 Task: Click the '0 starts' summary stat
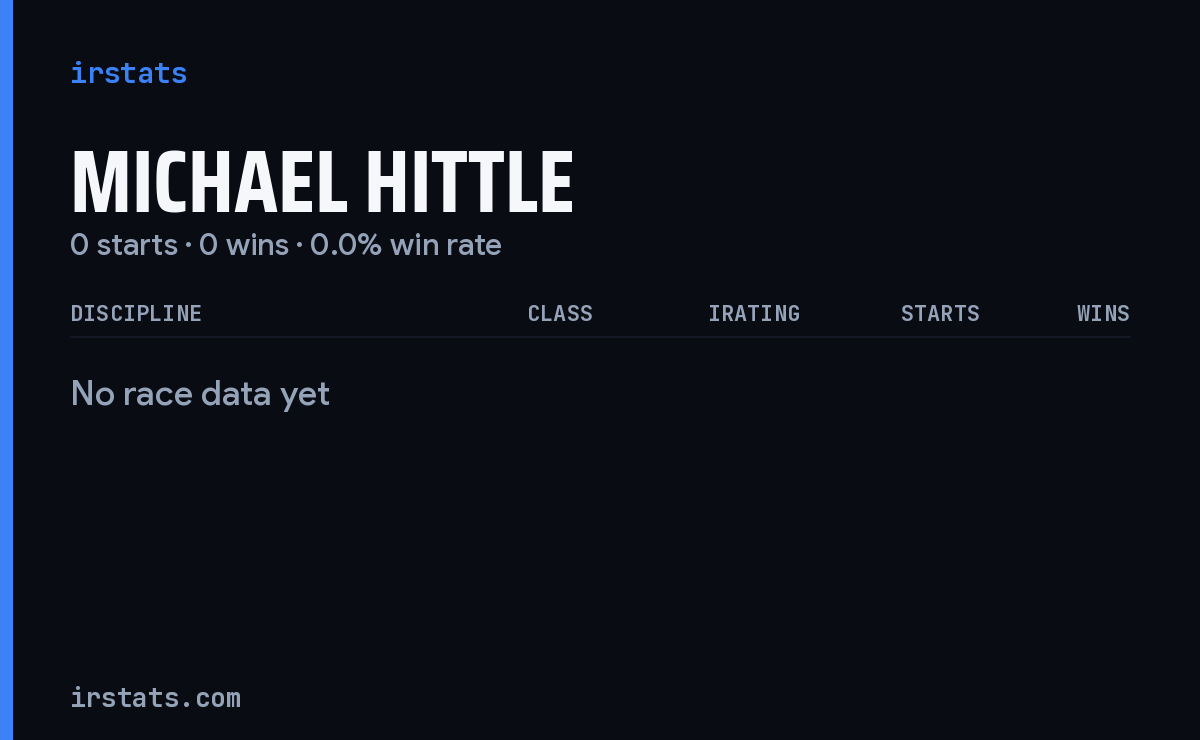click(x=124, y=245)
